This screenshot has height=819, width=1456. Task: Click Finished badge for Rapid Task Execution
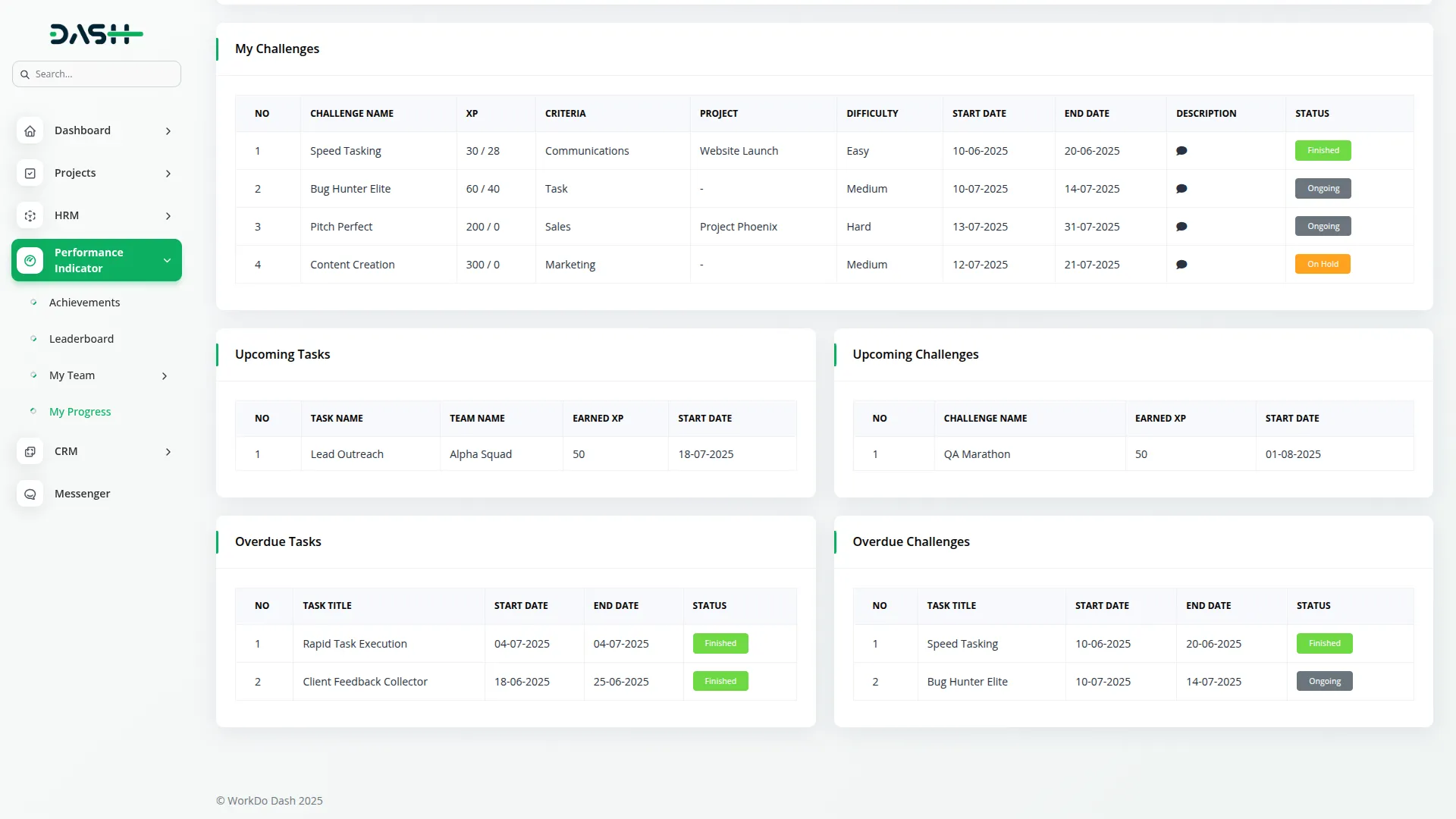(720, 644)
